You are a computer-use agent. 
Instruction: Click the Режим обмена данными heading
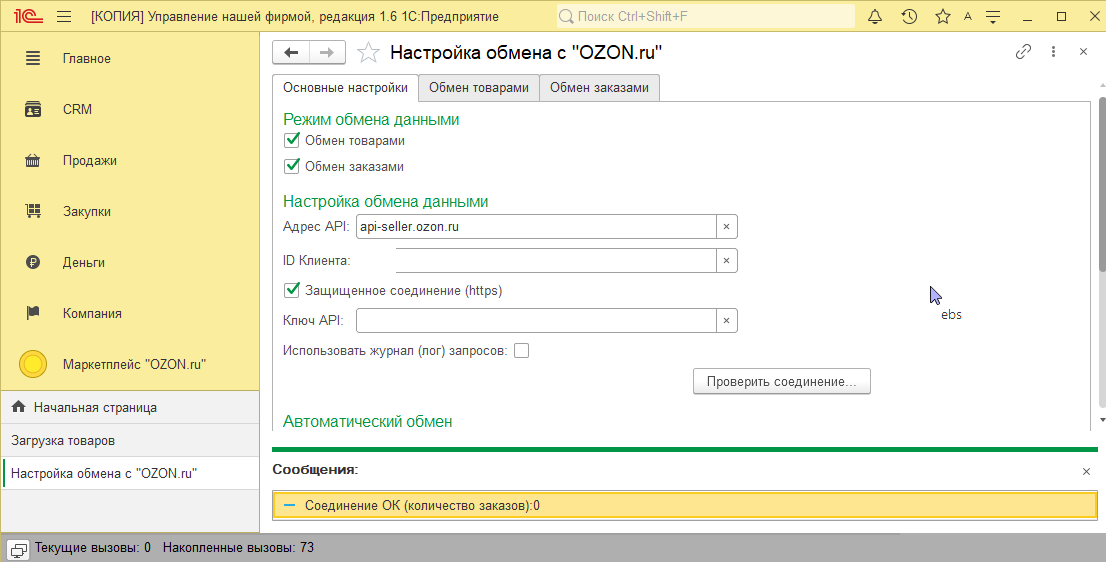tap(371, 120)
